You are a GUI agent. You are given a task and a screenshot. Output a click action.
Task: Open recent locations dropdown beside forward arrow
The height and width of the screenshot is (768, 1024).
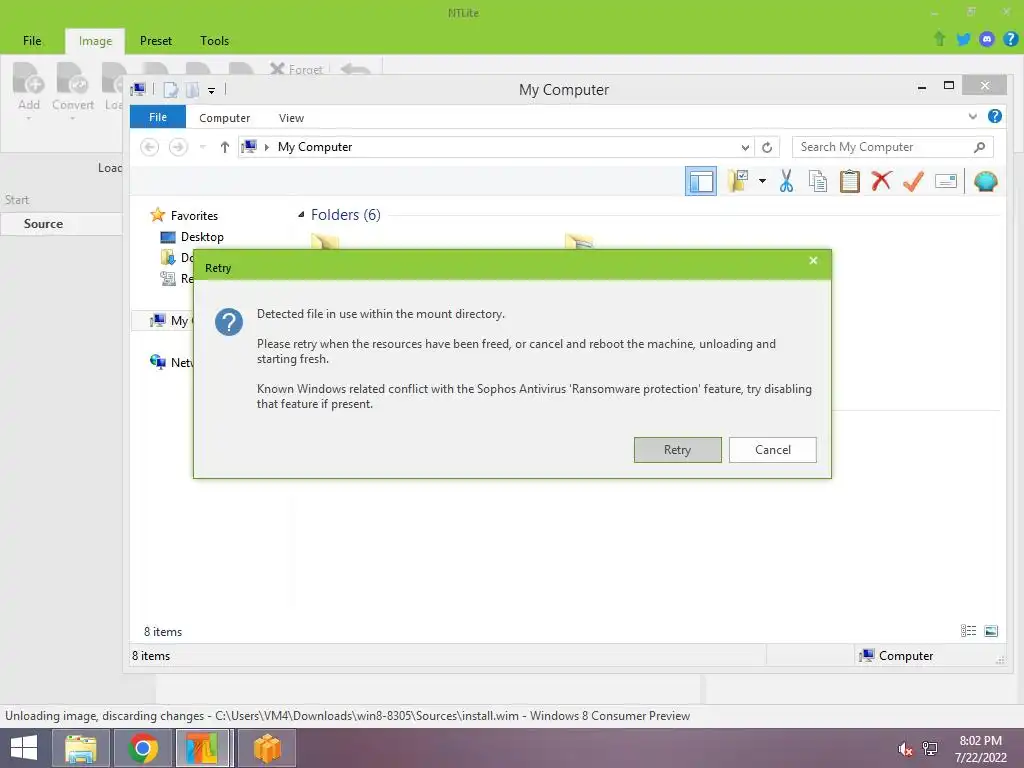point(203,147)
